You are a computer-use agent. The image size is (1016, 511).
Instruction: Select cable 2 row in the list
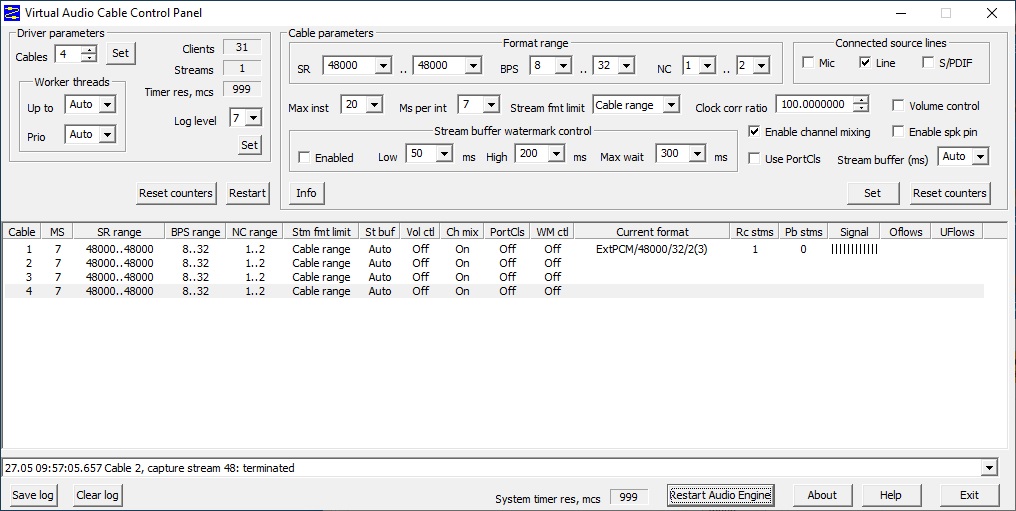494,263
